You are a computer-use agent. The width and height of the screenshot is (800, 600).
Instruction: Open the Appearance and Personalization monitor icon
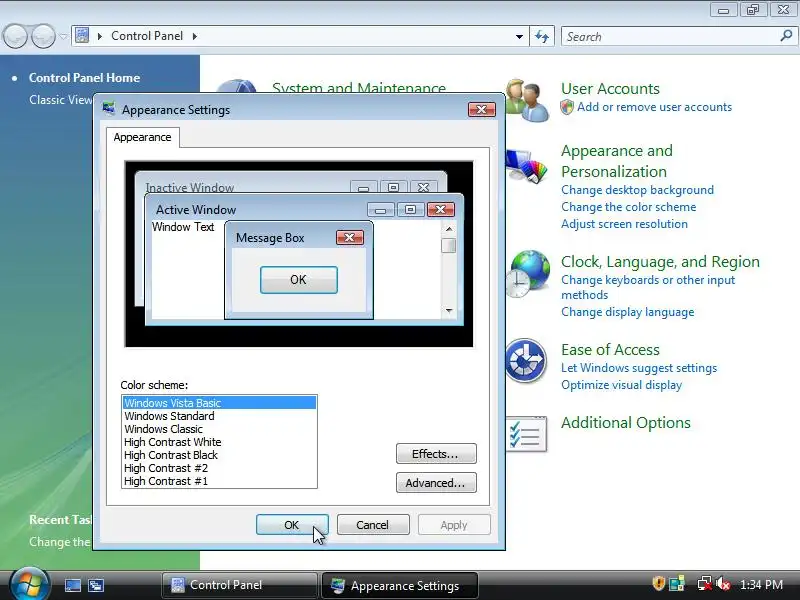(526, 166)
